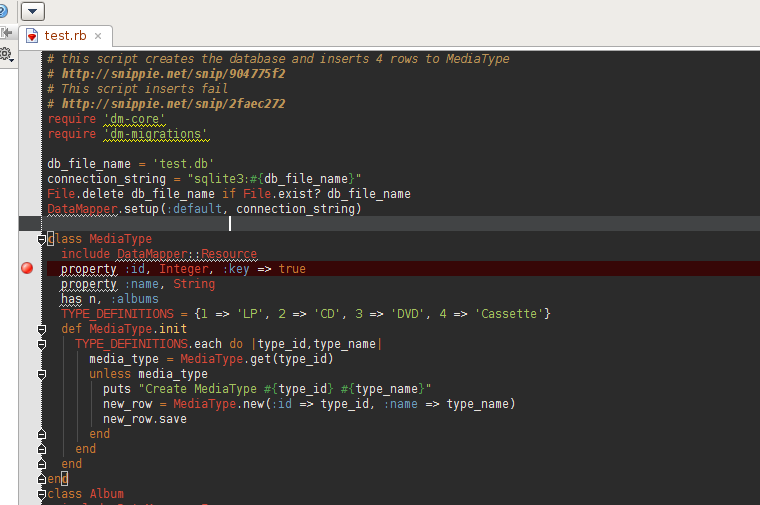Collapse the def MediaType.init fold marker

tap(42, 330)
